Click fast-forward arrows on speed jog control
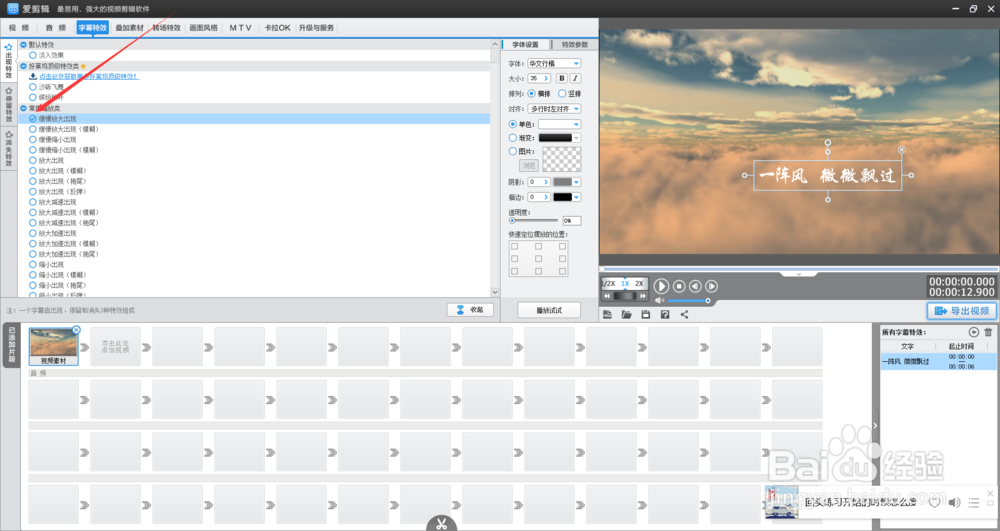 coord(643,296)
